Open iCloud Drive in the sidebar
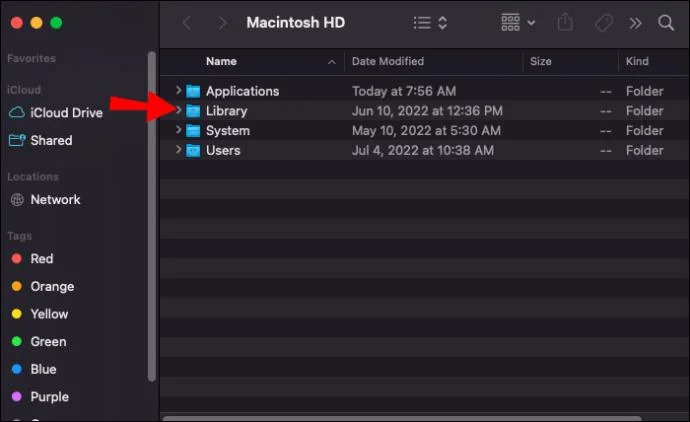 [66, 113]
